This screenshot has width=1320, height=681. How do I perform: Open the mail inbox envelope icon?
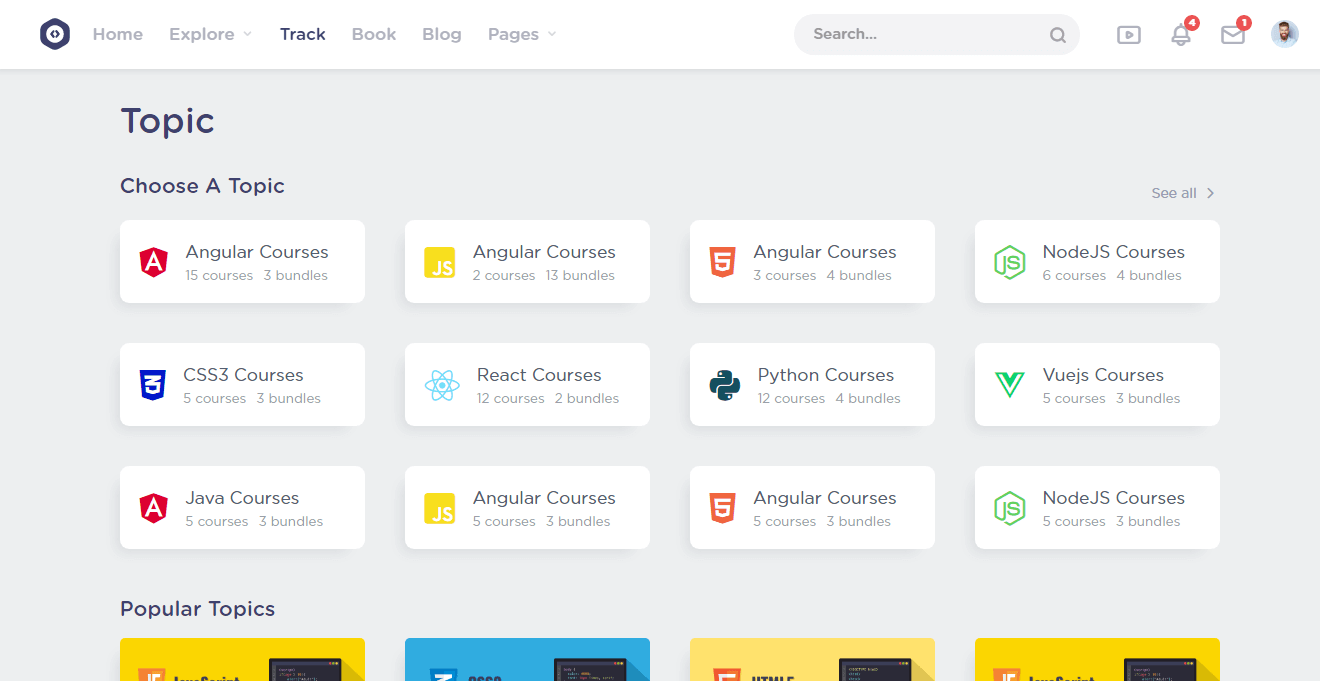(x=1233, y=35)
